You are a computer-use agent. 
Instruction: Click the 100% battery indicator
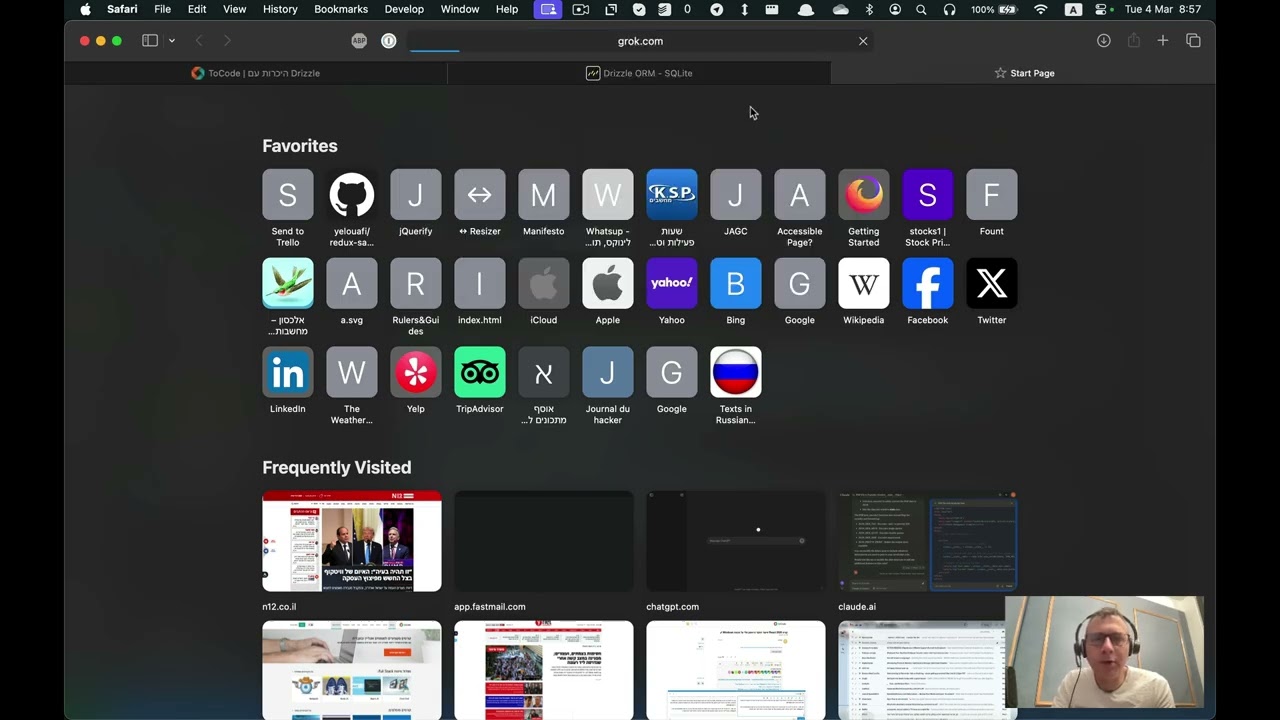996,9
